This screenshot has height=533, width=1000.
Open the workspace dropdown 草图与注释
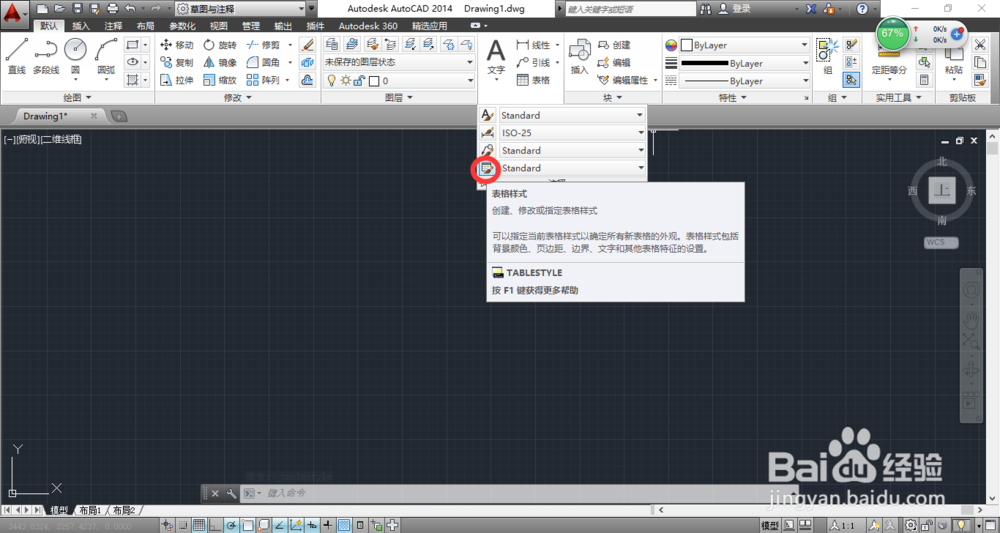[240, 9]
